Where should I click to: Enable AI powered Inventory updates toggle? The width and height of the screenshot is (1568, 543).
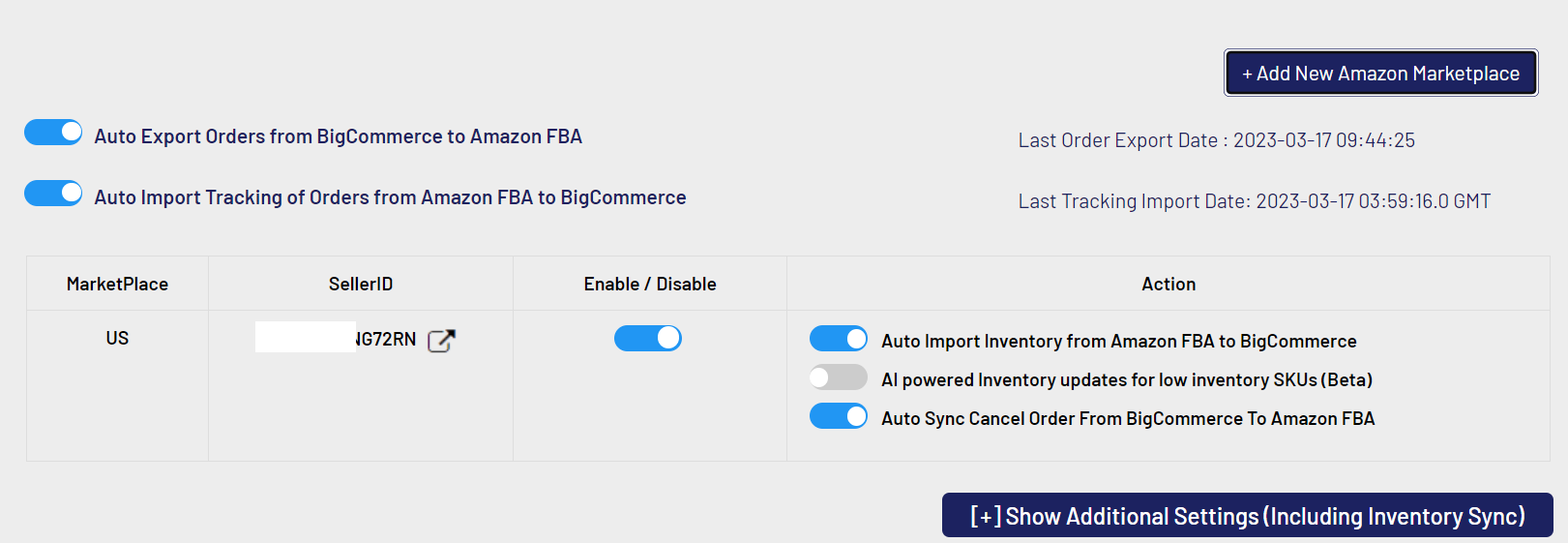point(839,377)
